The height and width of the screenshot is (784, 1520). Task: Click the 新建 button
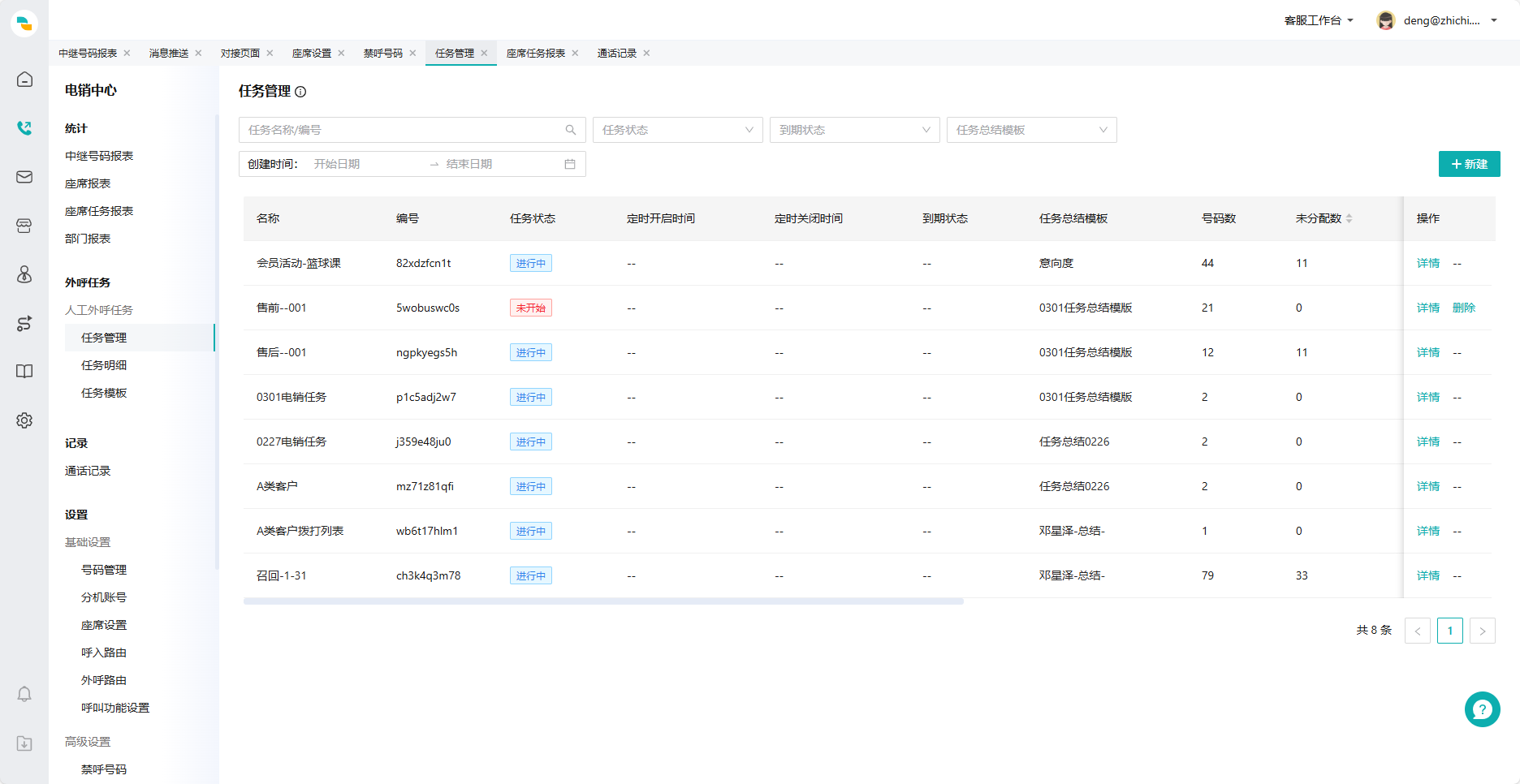(1469, 164)
